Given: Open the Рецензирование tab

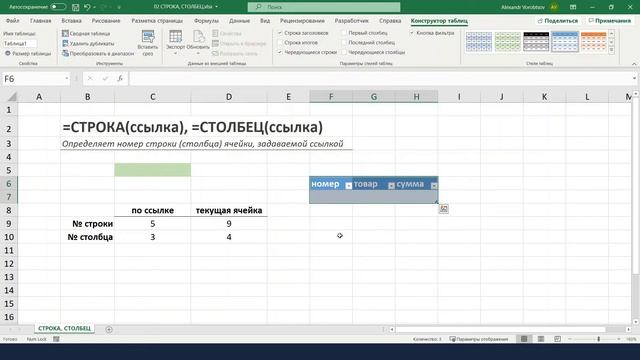Looking at the screenshot, I should [x=302, y=20].
